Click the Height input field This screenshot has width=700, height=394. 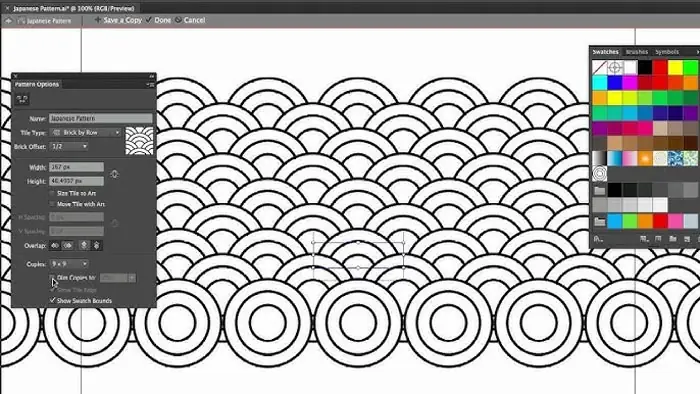pyautogui.click(x=76, y=181)
